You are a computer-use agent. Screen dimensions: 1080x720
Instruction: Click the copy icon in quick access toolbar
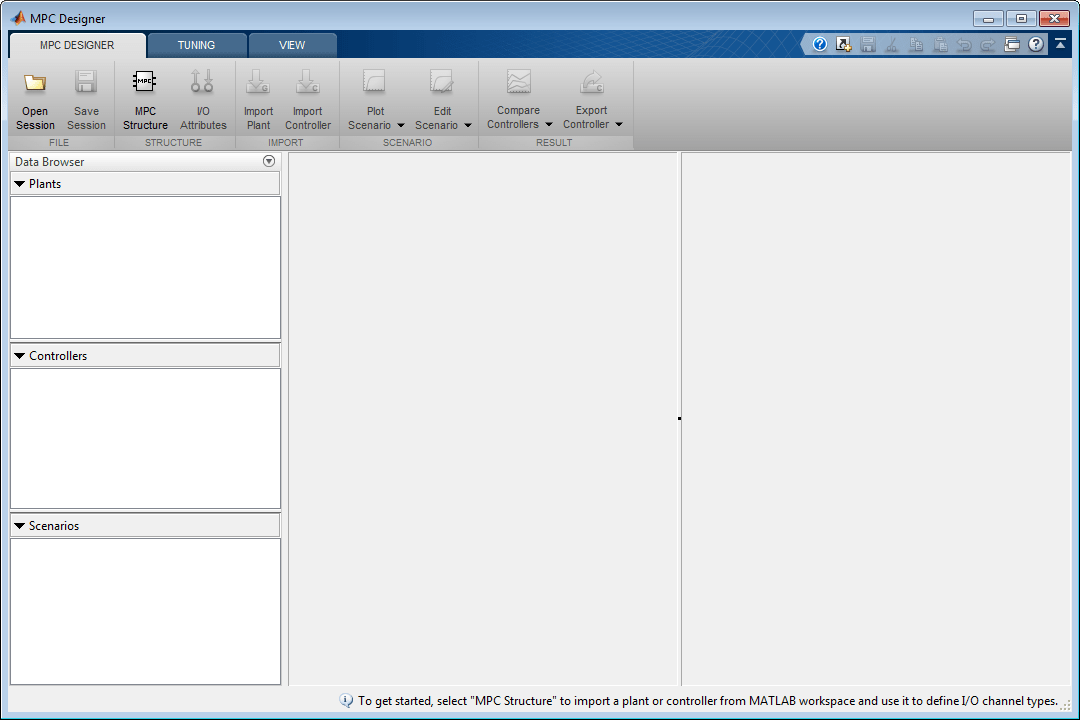pyautogui.click(x=916, y=45)
